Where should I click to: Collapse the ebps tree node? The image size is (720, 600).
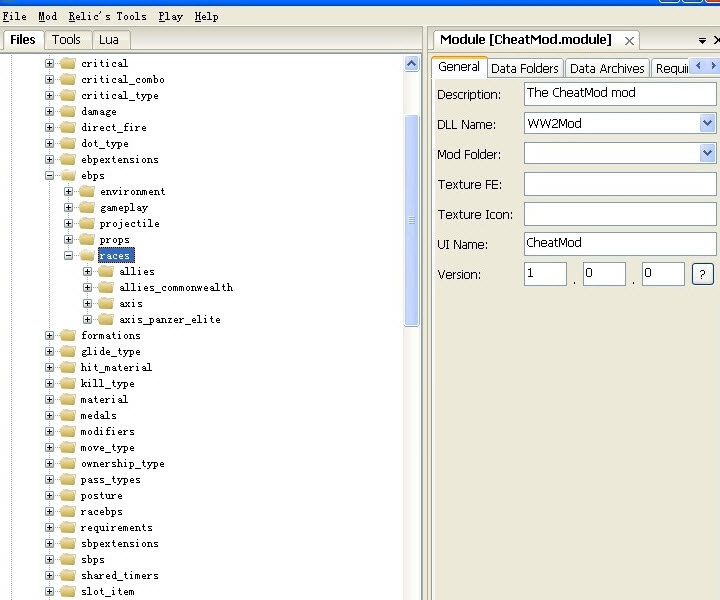coord(49,175)
